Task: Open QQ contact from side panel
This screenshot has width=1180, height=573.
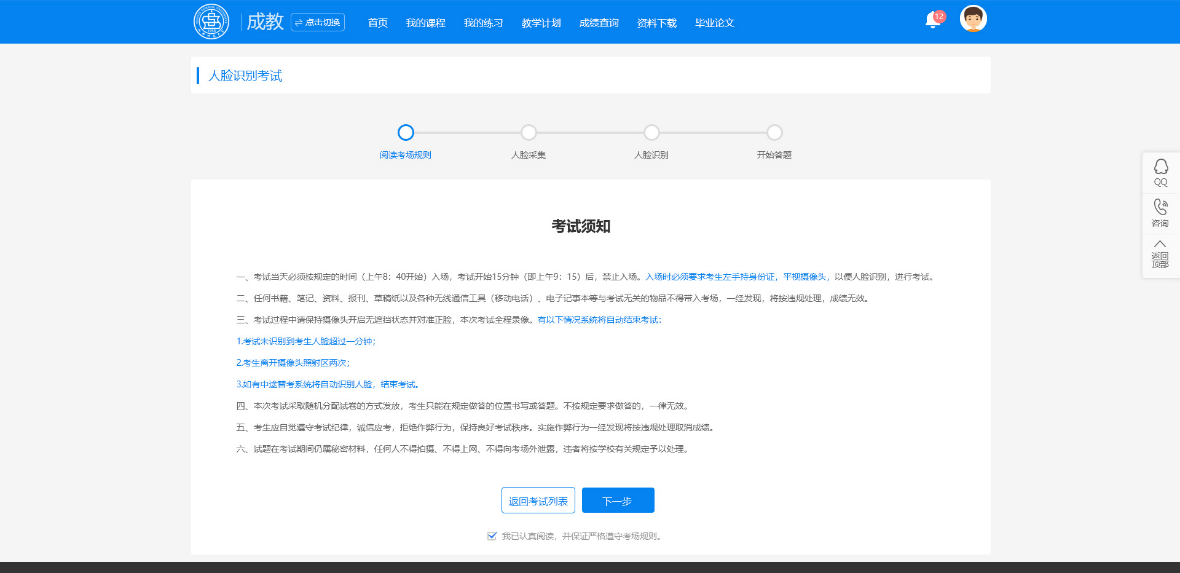Action: pos(1160,171)
